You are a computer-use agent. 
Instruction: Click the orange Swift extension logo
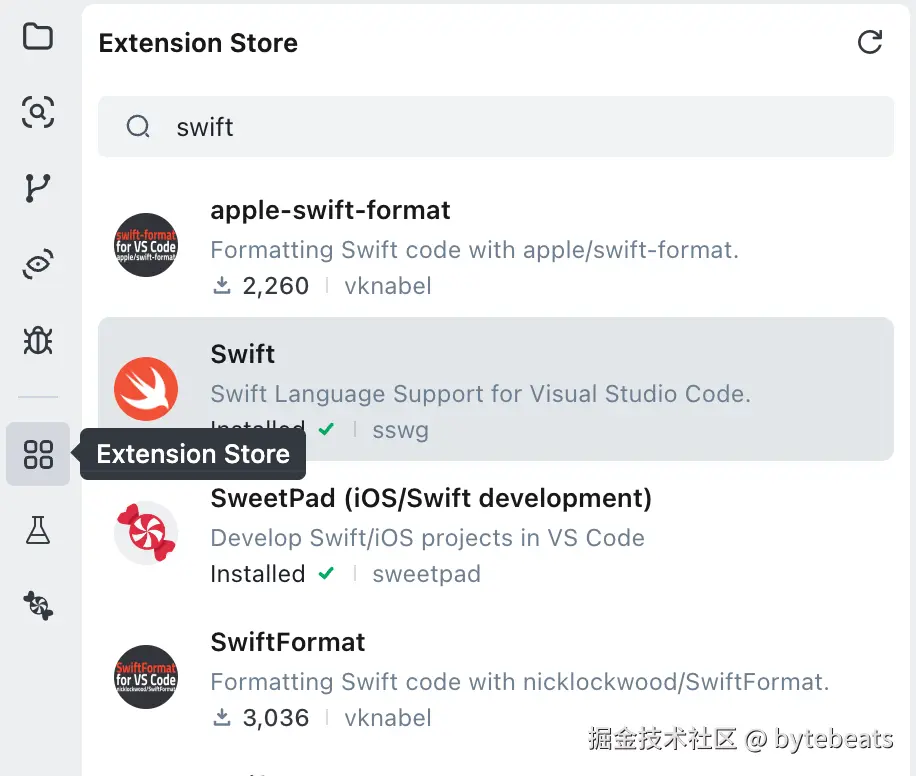click(x=145, y=389)
